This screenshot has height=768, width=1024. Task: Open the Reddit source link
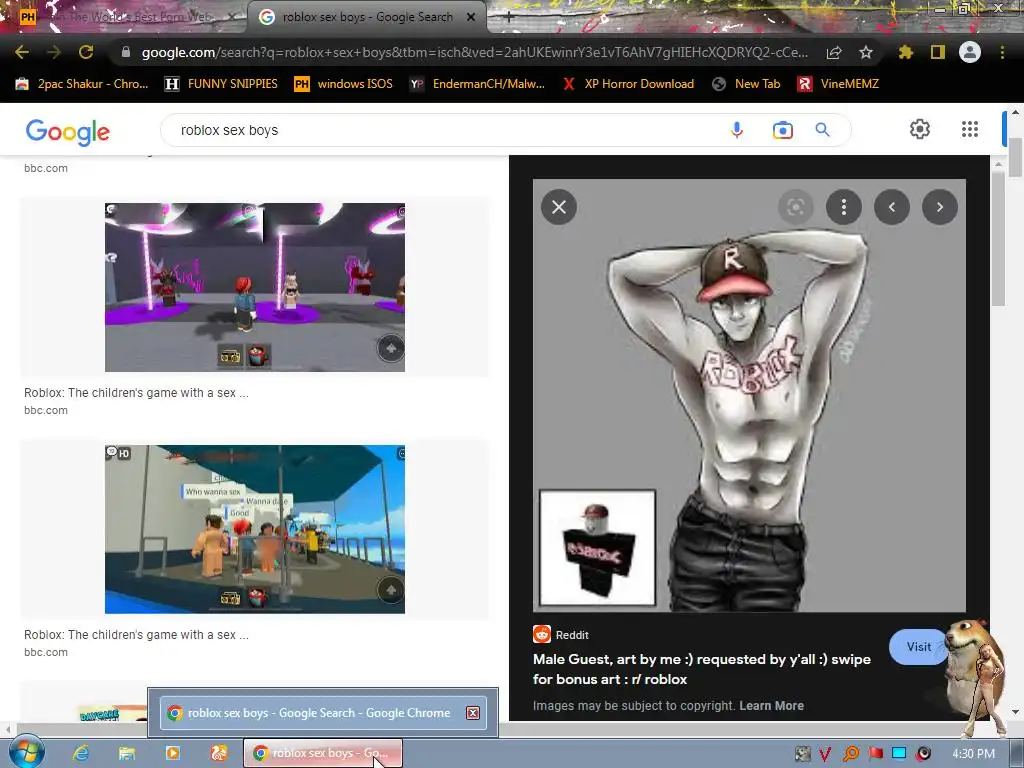click(561, 634)
